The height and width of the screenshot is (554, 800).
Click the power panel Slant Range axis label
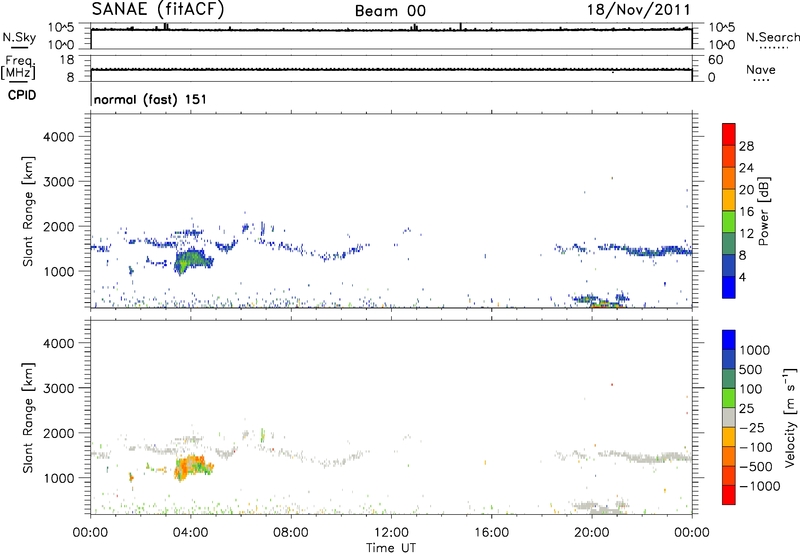tap(28, 211)
